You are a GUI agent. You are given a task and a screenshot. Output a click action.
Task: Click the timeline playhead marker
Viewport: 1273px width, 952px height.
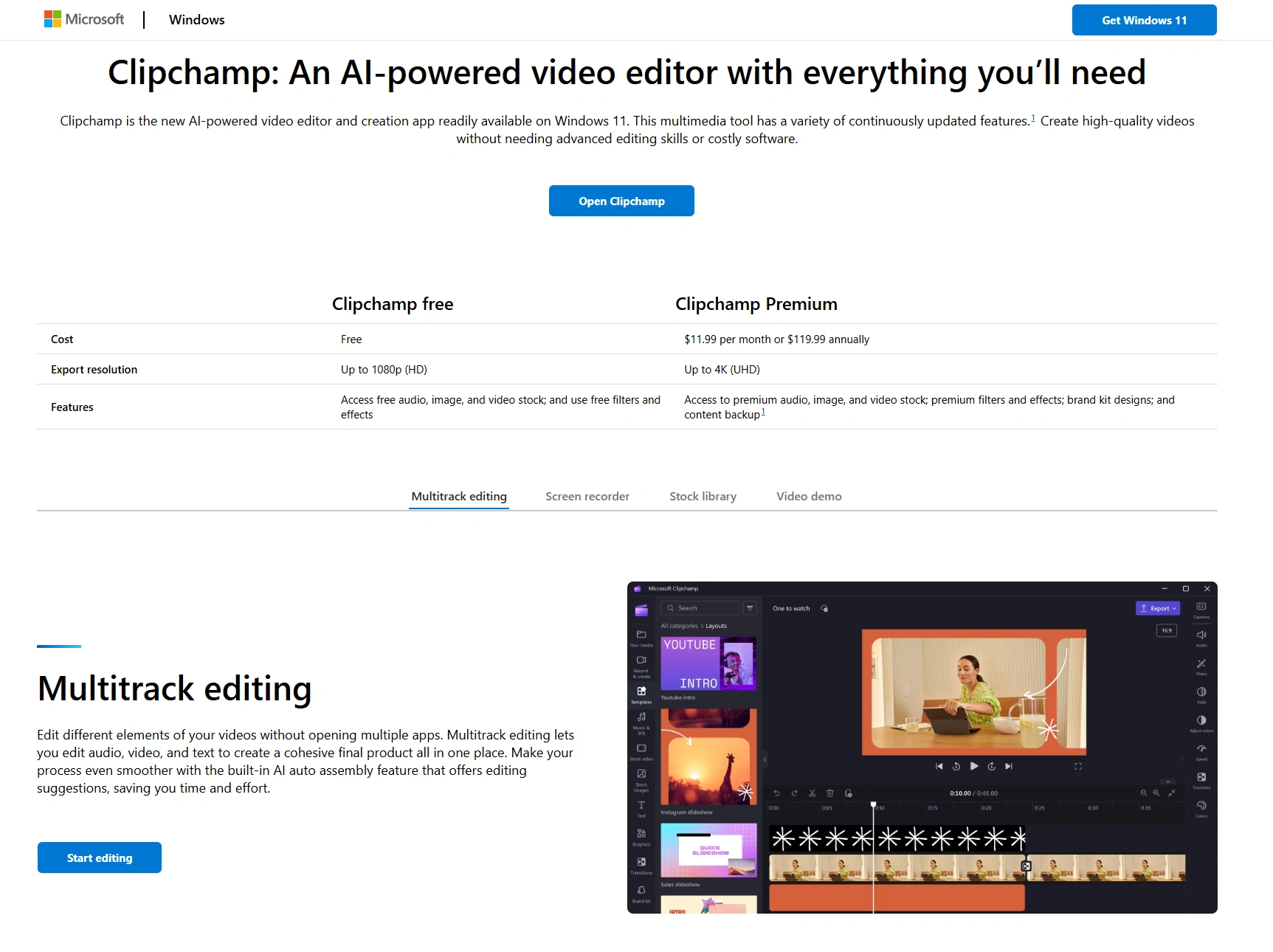pyautogui.click(x=873, y=804)
